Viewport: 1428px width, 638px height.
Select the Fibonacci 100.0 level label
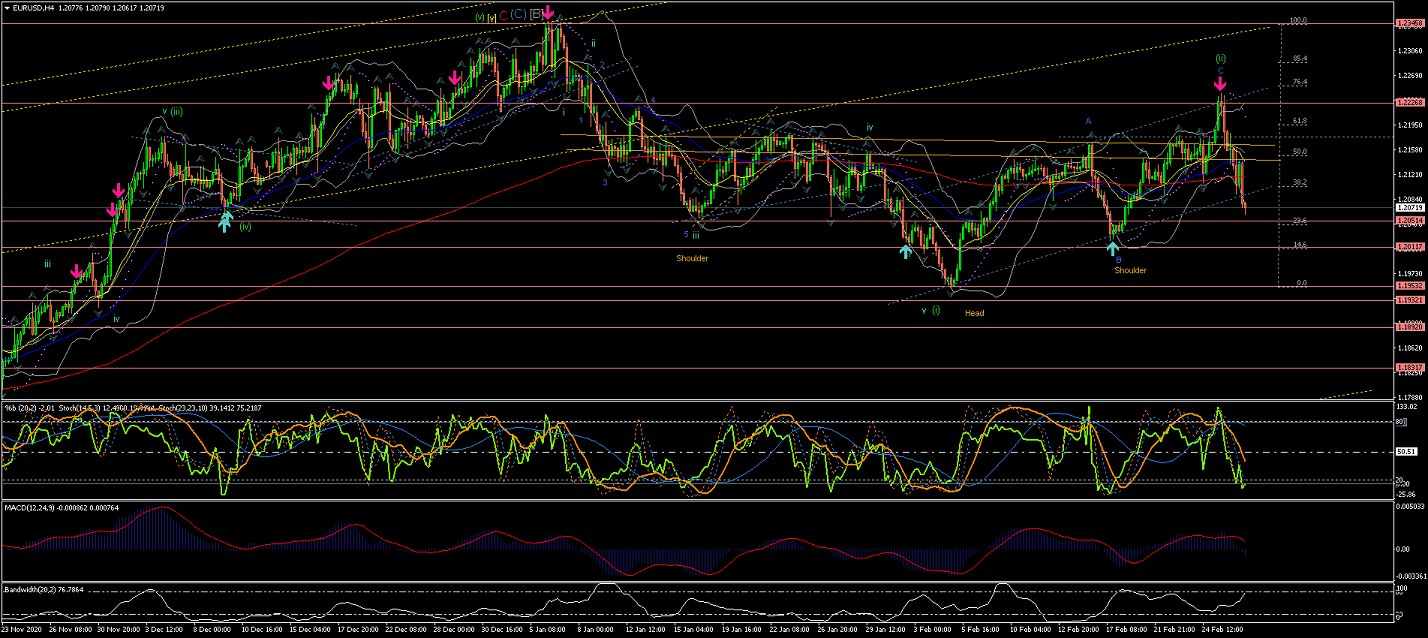pyautogui.click(x=1300, y=20)
